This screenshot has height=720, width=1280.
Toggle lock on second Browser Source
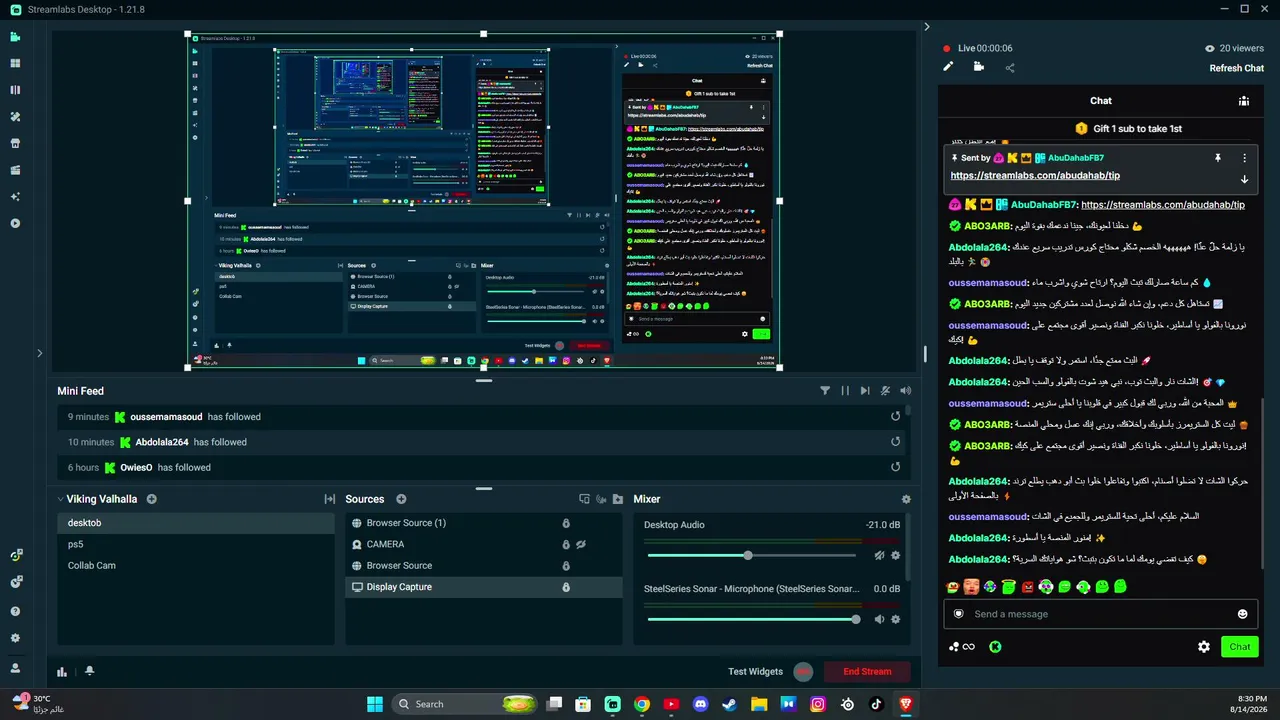point(566,566)
